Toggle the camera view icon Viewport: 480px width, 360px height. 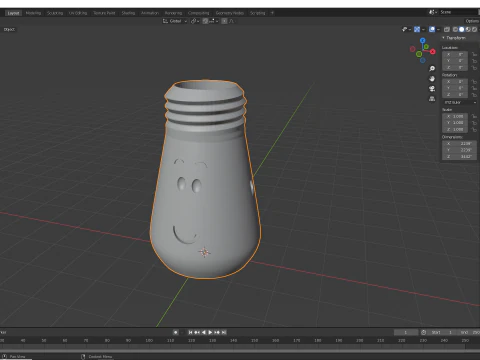coord(432,89)
